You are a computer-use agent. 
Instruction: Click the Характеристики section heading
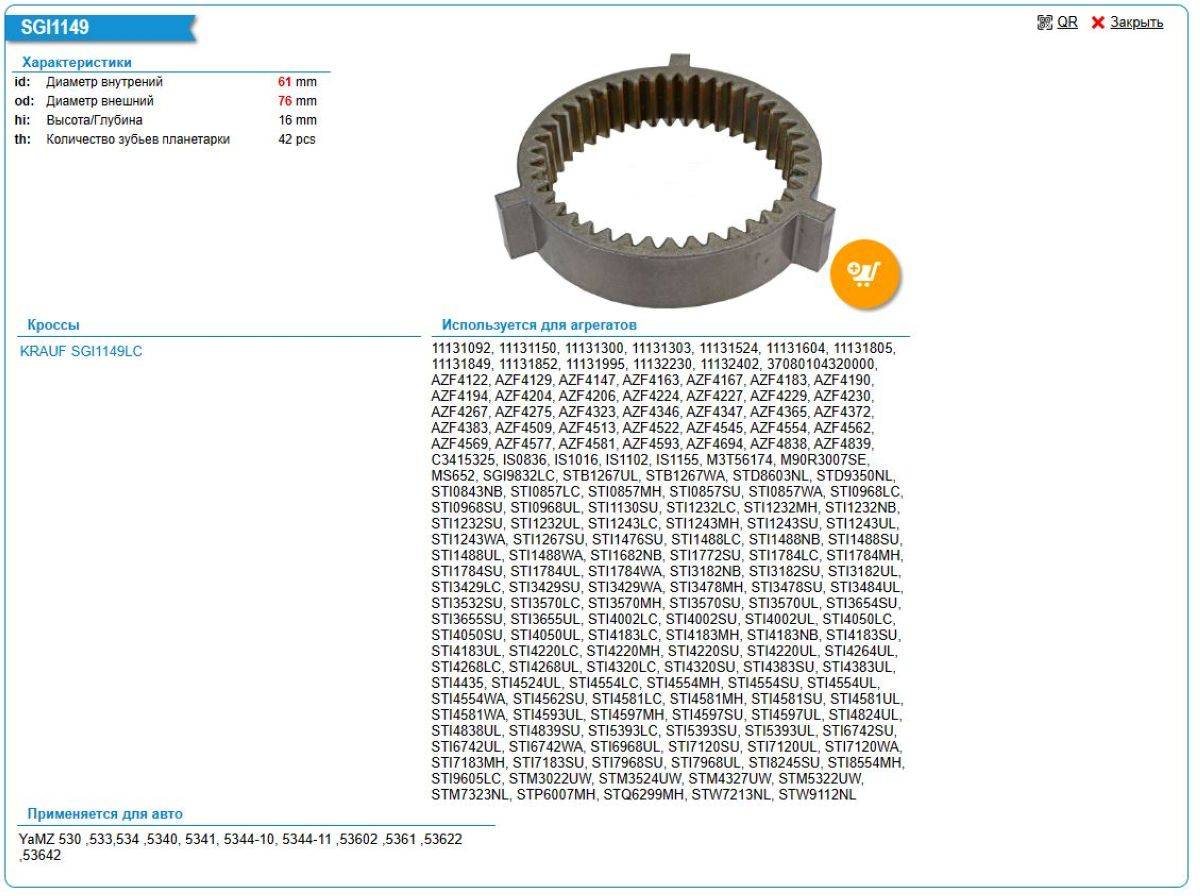(x=77, y=62)
